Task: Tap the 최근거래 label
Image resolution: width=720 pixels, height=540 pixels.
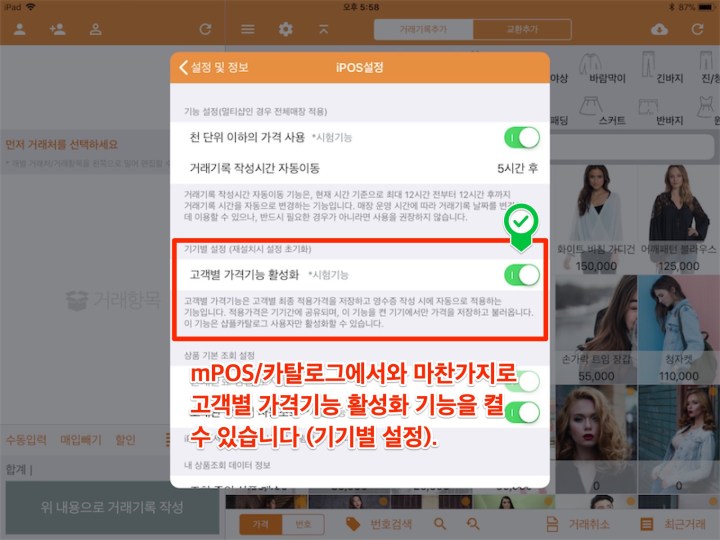Action: coord(685,524)
